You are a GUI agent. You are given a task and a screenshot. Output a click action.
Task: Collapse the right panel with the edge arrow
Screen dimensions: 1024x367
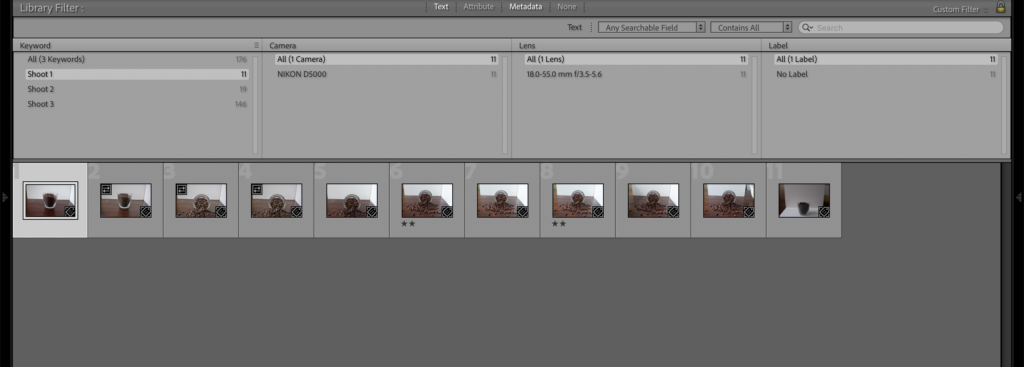(1019, 197)
